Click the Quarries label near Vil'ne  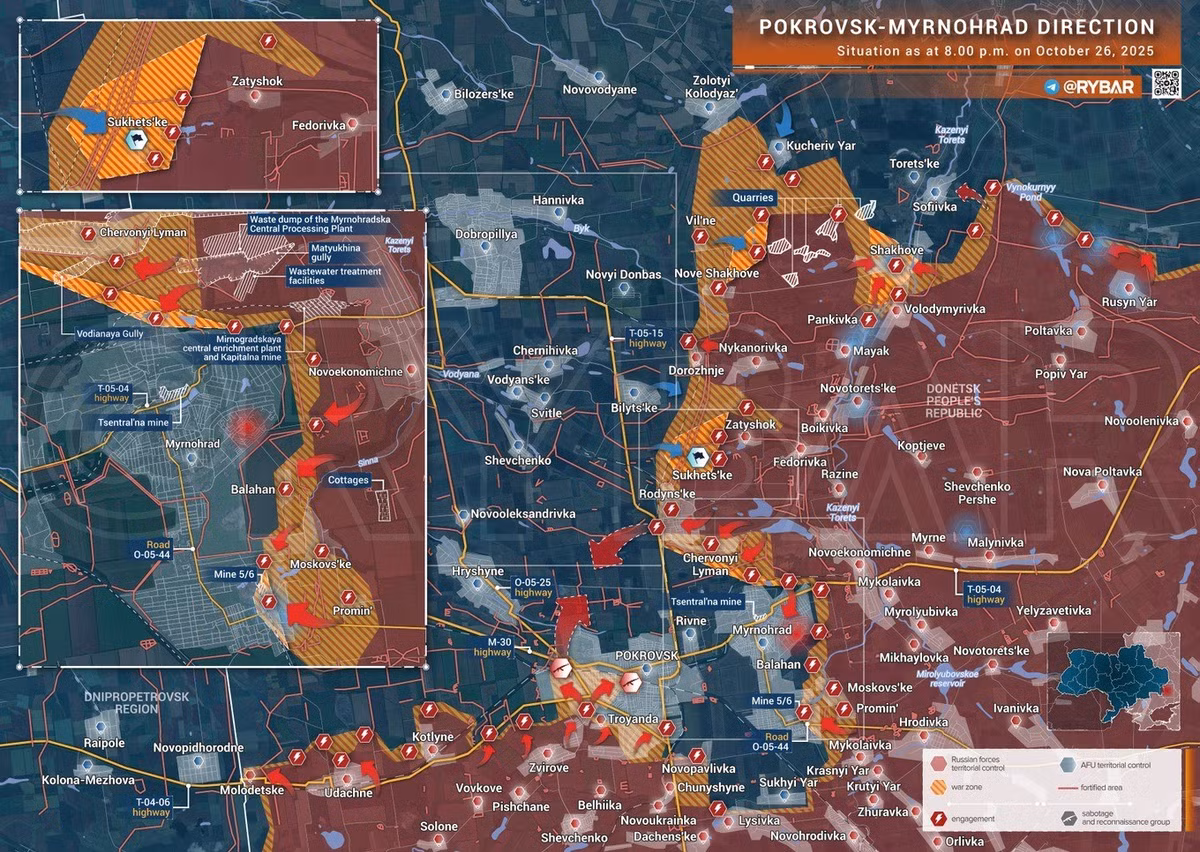tap(751, 198)
